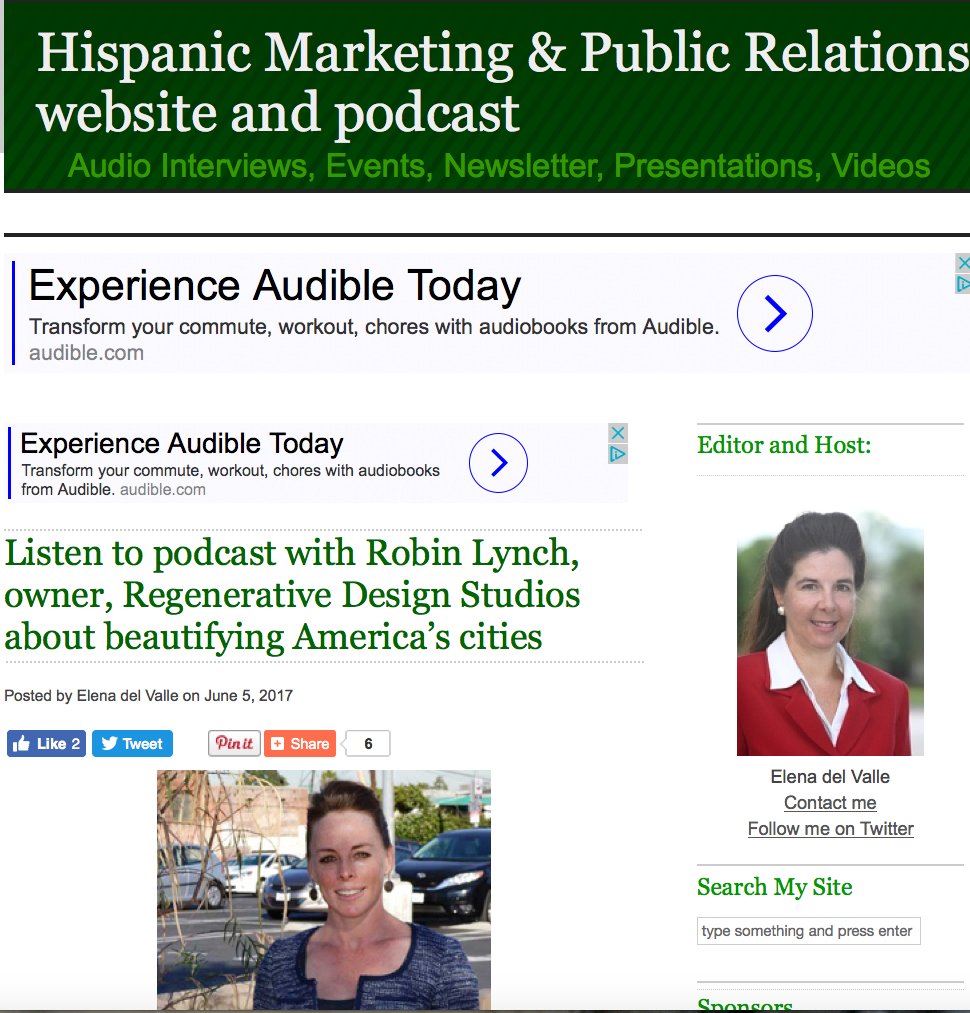Click the Search My Site heading
The image size is (970, 1013).
pyautogui.click(x=774, y=888)
